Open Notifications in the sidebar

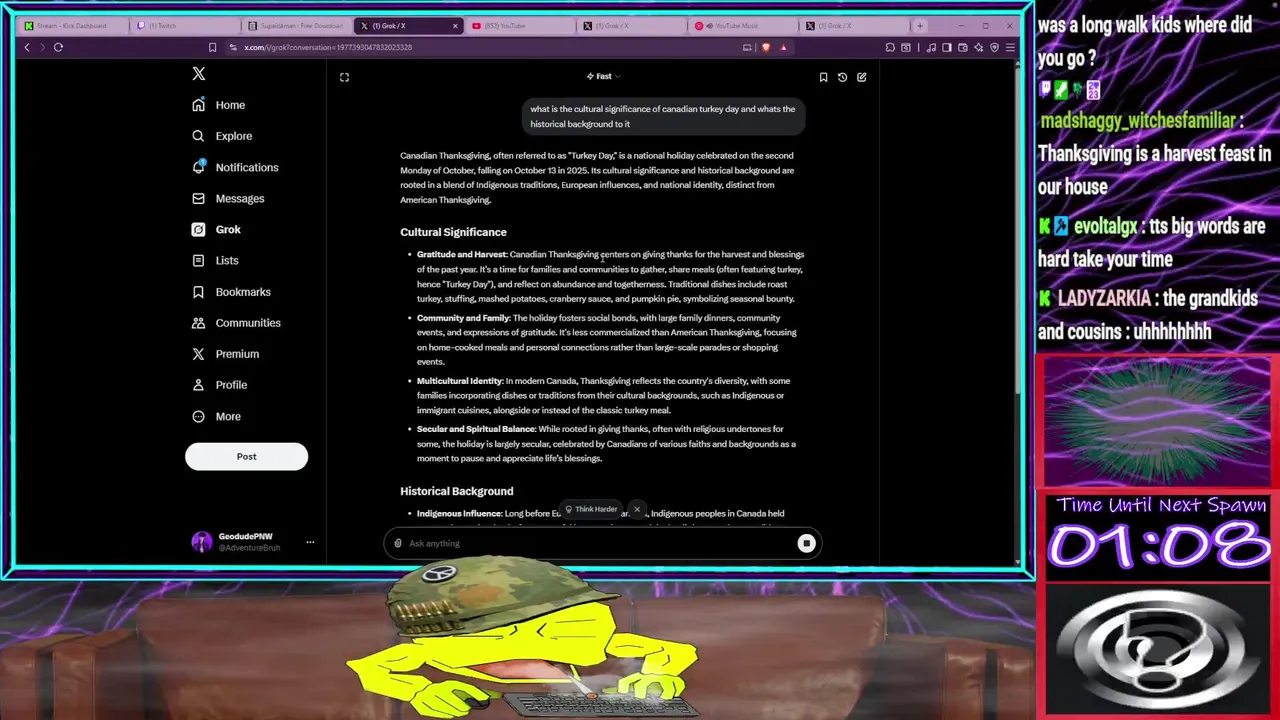point(235,167)
